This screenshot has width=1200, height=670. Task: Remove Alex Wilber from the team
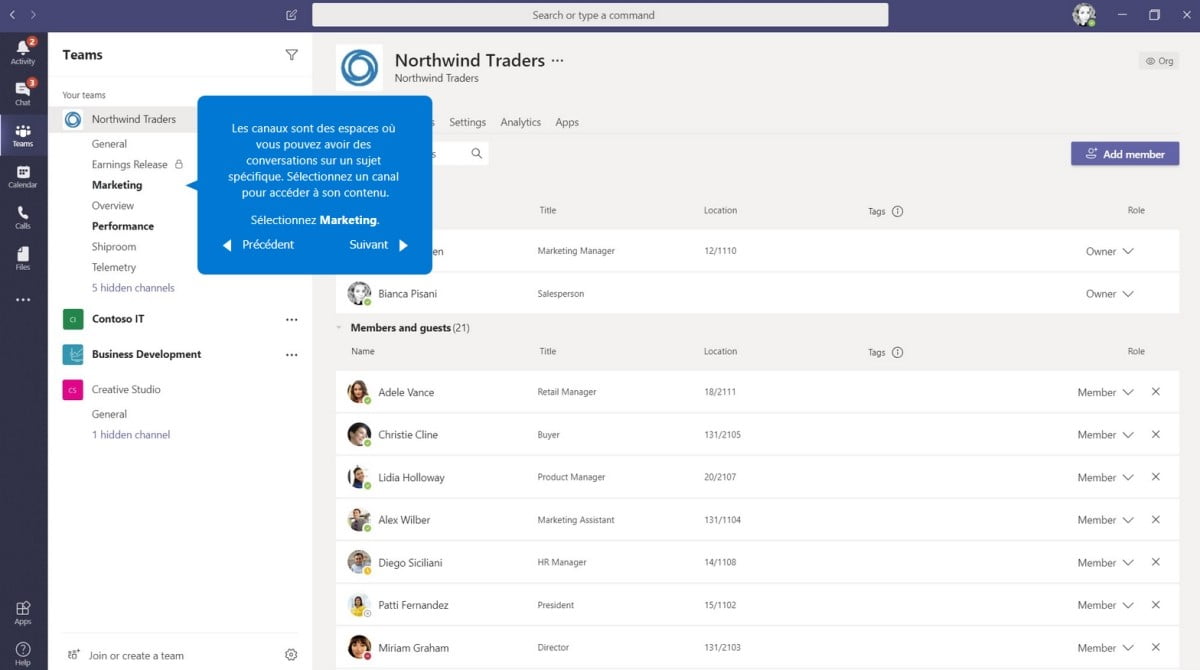(1156, 520)
